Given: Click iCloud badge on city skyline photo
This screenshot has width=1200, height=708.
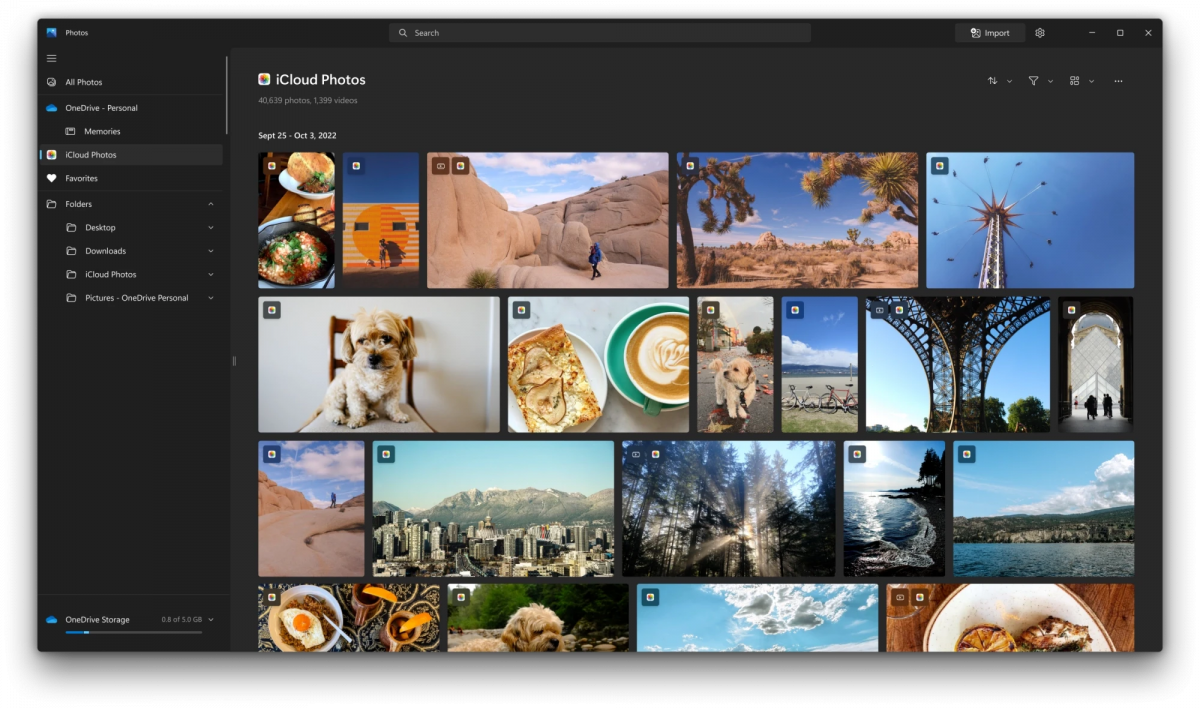Looking at the screenshot, I should [386, 454].
